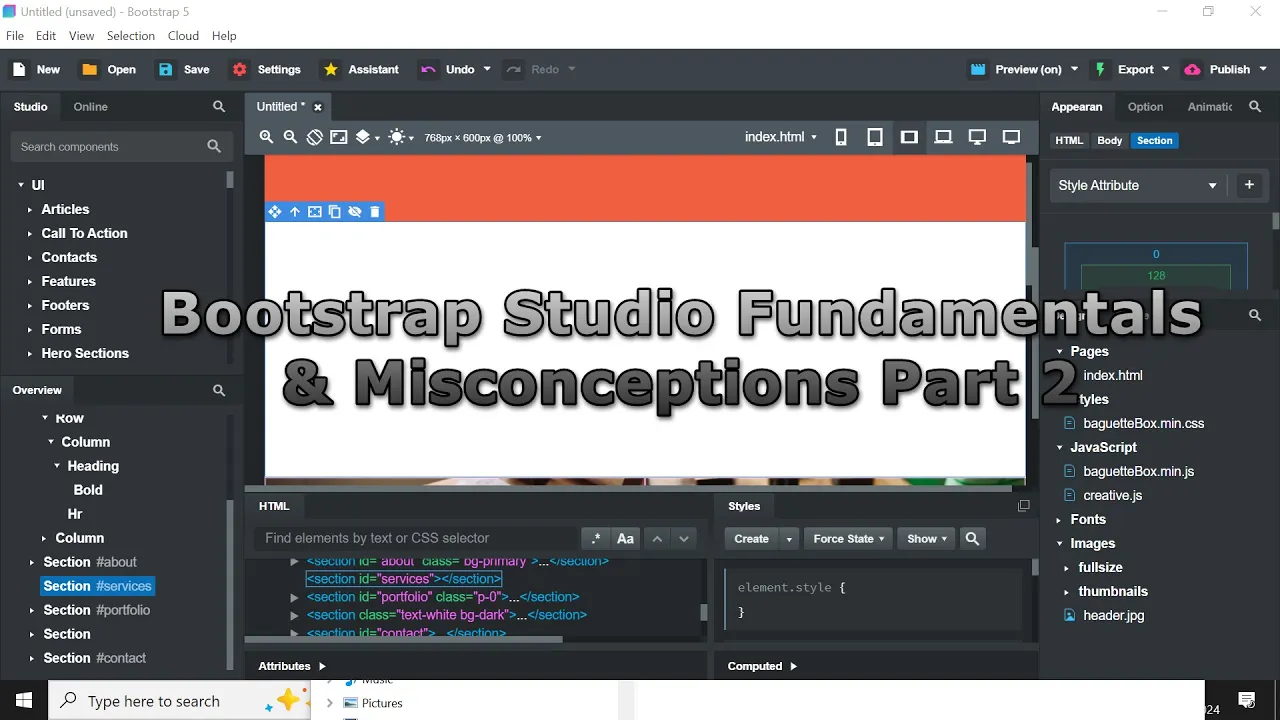Open the layers stack dropdown in stage toolbar
1280x720 pixels.
(368, 137)
